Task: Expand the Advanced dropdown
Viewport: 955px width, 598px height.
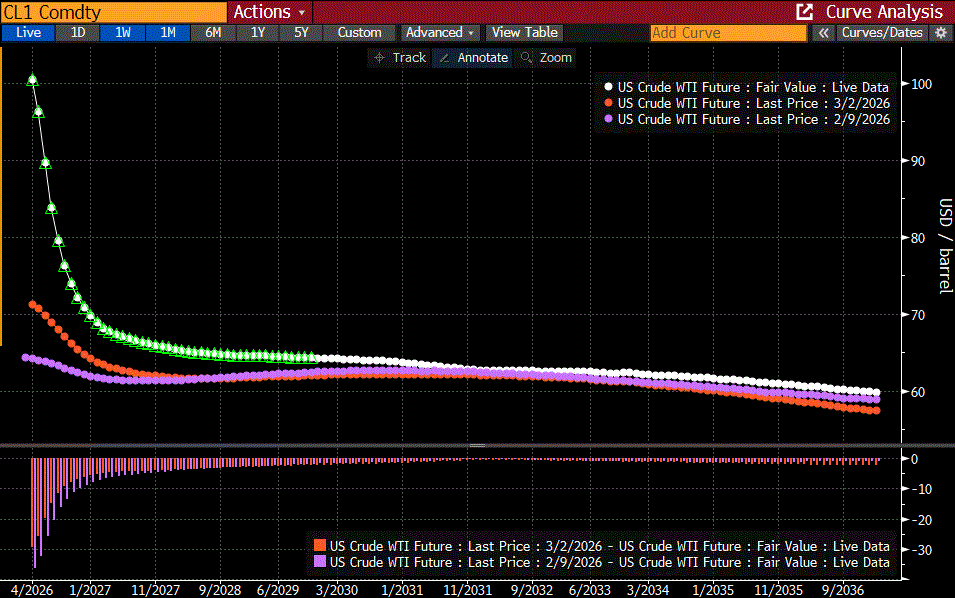Action: tap(439, 32)
